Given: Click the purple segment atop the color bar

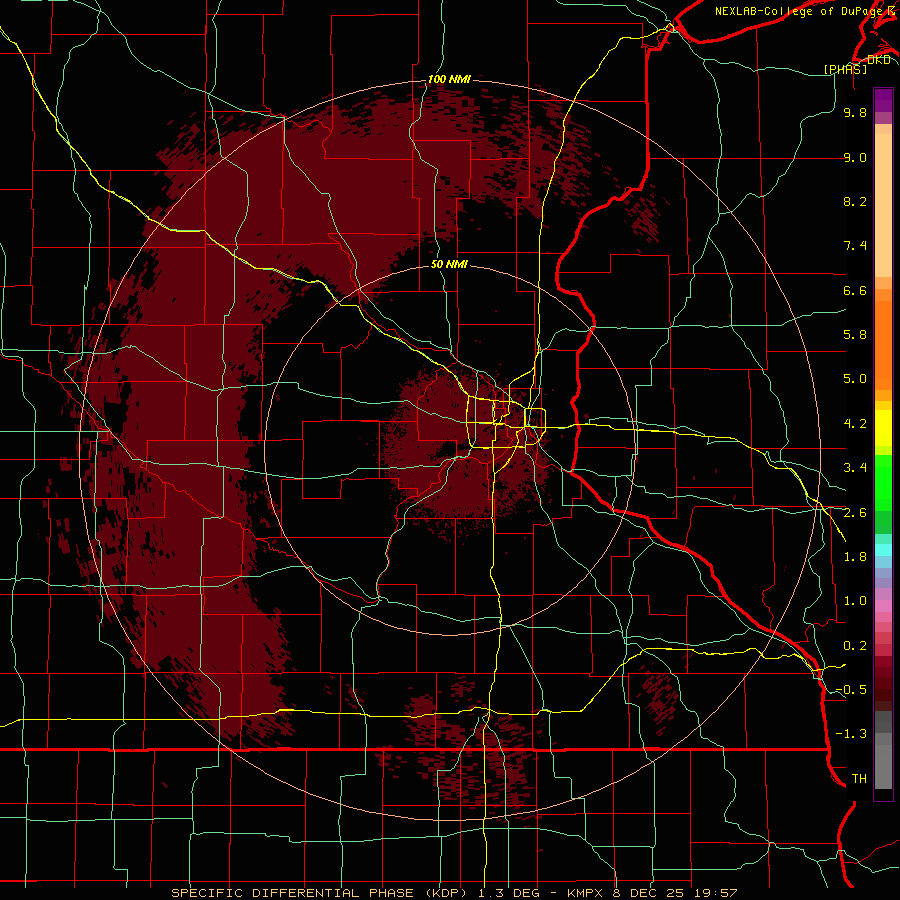Looking at the screenshot, I should (883, 100).
